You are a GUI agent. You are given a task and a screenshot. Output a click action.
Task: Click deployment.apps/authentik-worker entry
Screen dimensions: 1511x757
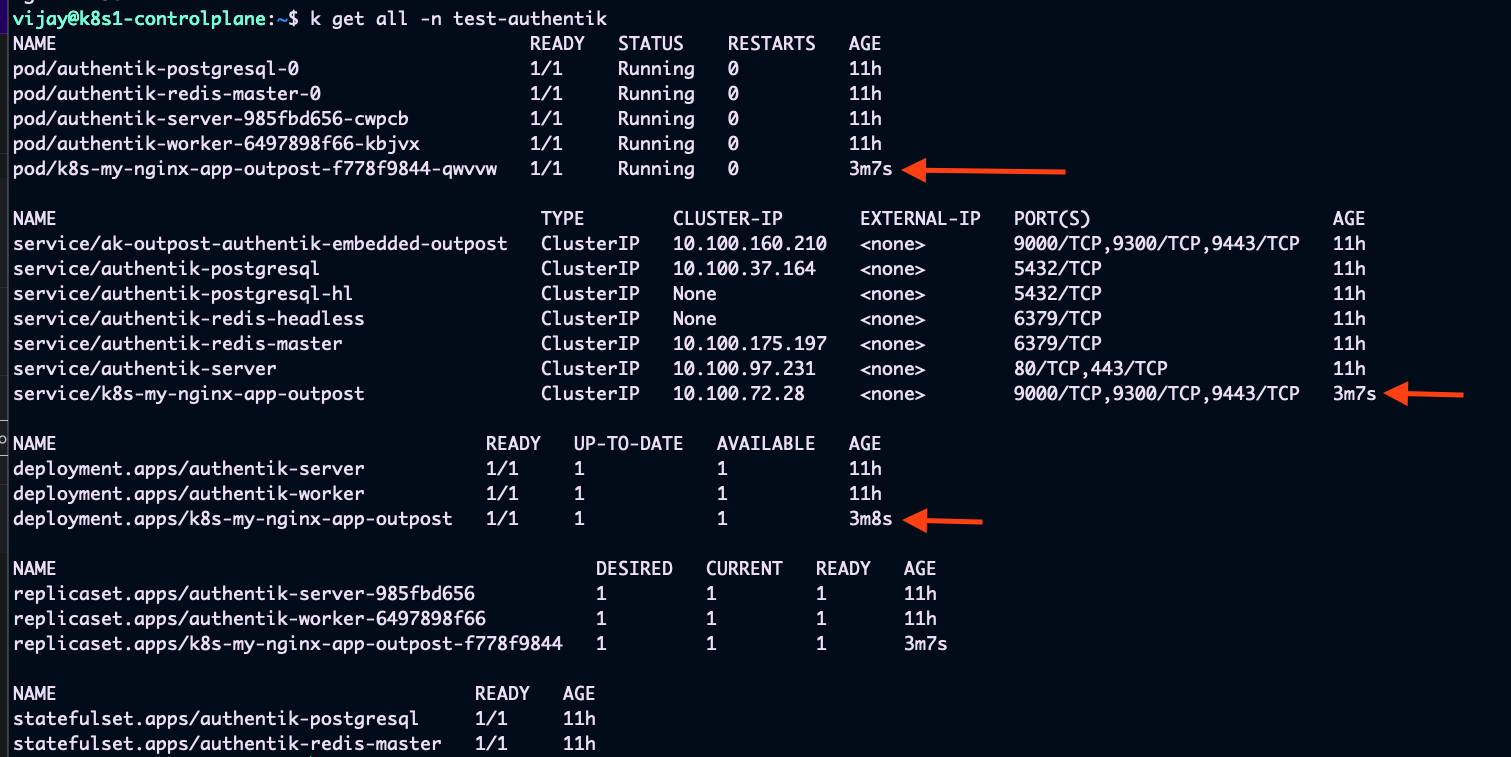pos(189,494)
